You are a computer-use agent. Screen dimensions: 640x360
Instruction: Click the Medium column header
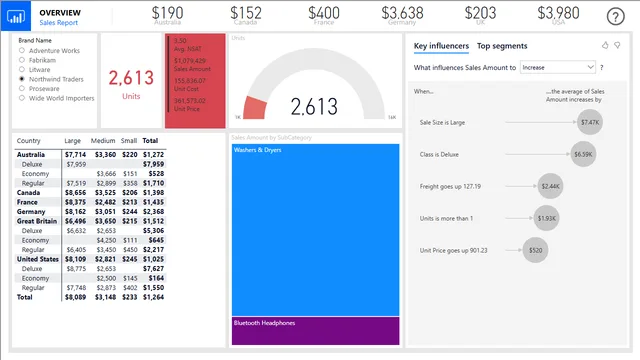(103, 141)
